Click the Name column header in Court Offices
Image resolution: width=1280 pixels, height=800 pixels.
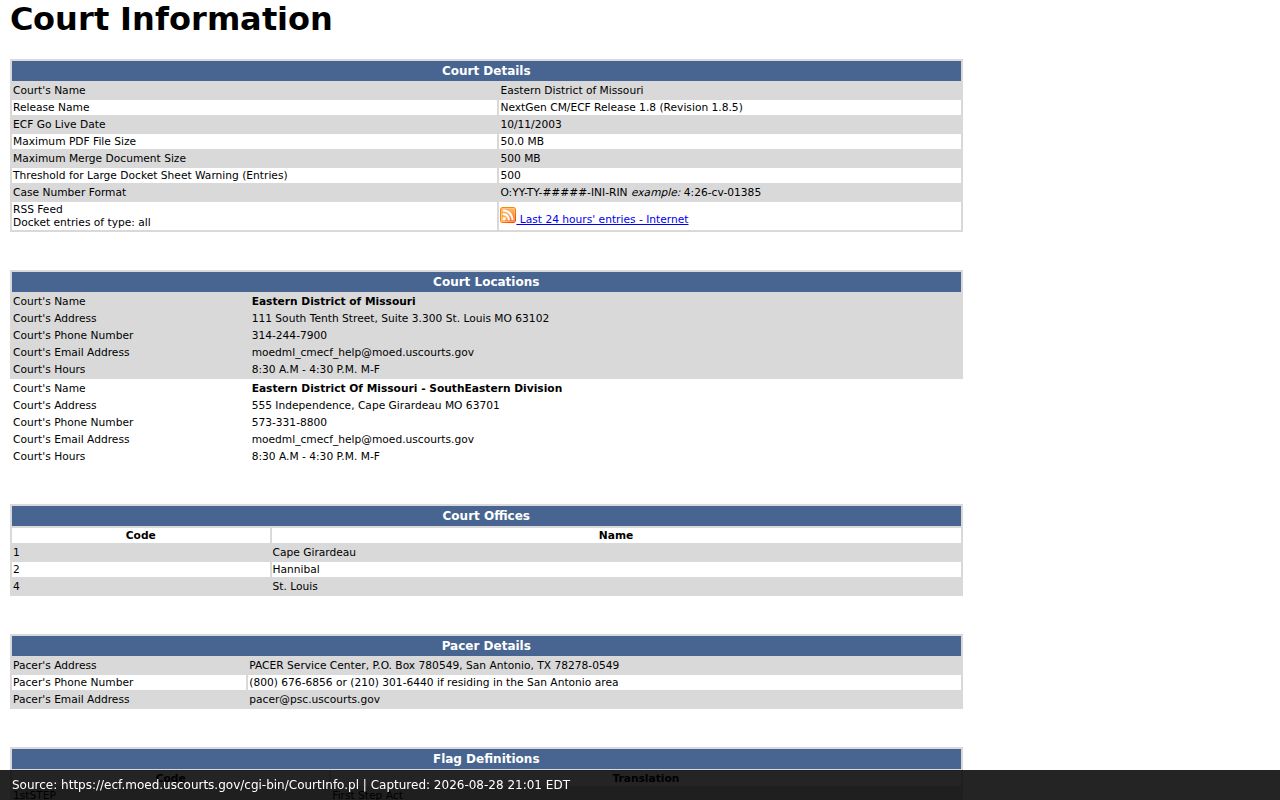tap(616, 535)
